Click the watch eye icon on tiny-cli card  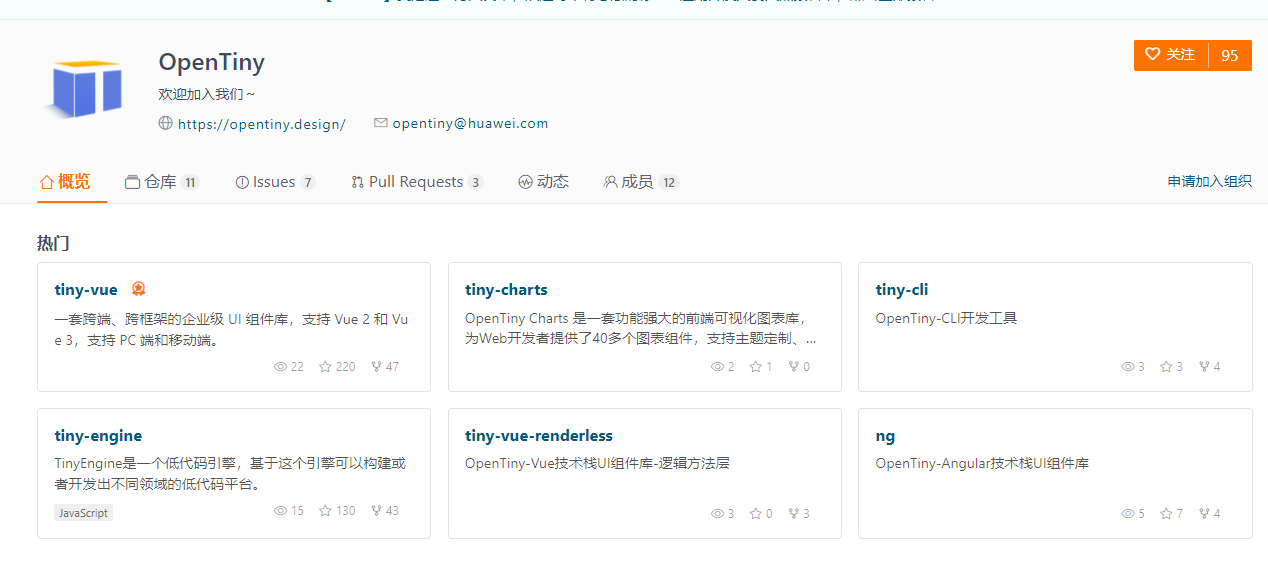click(x=1128, y=367)
